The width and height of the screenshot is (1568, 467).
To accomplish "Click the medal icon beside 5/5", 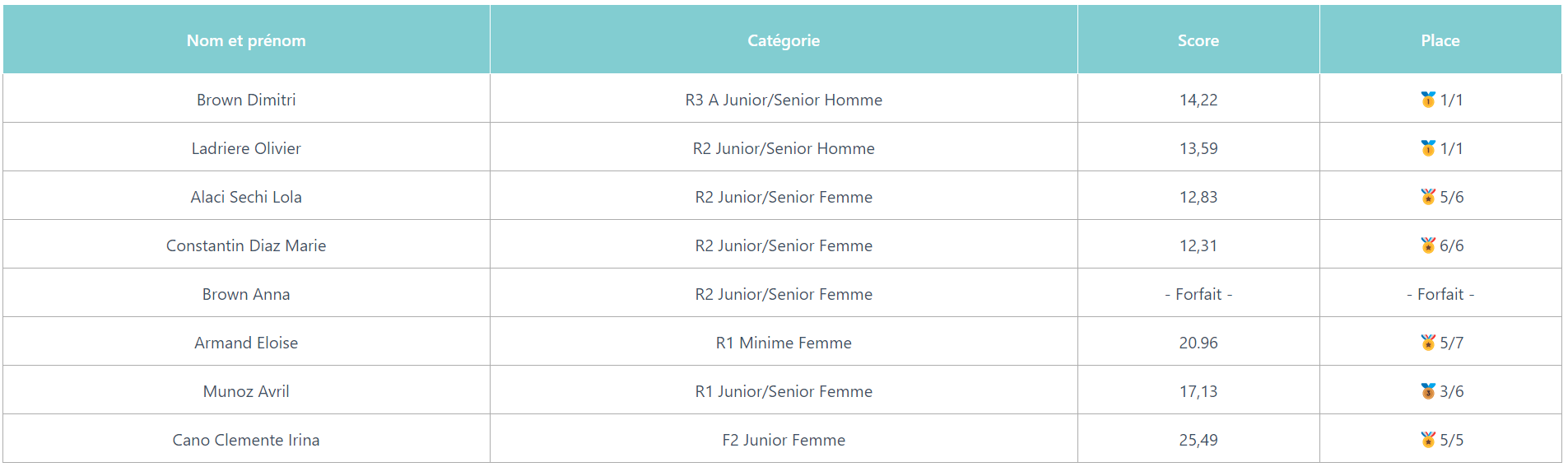I will click(x=1428, y=440).
